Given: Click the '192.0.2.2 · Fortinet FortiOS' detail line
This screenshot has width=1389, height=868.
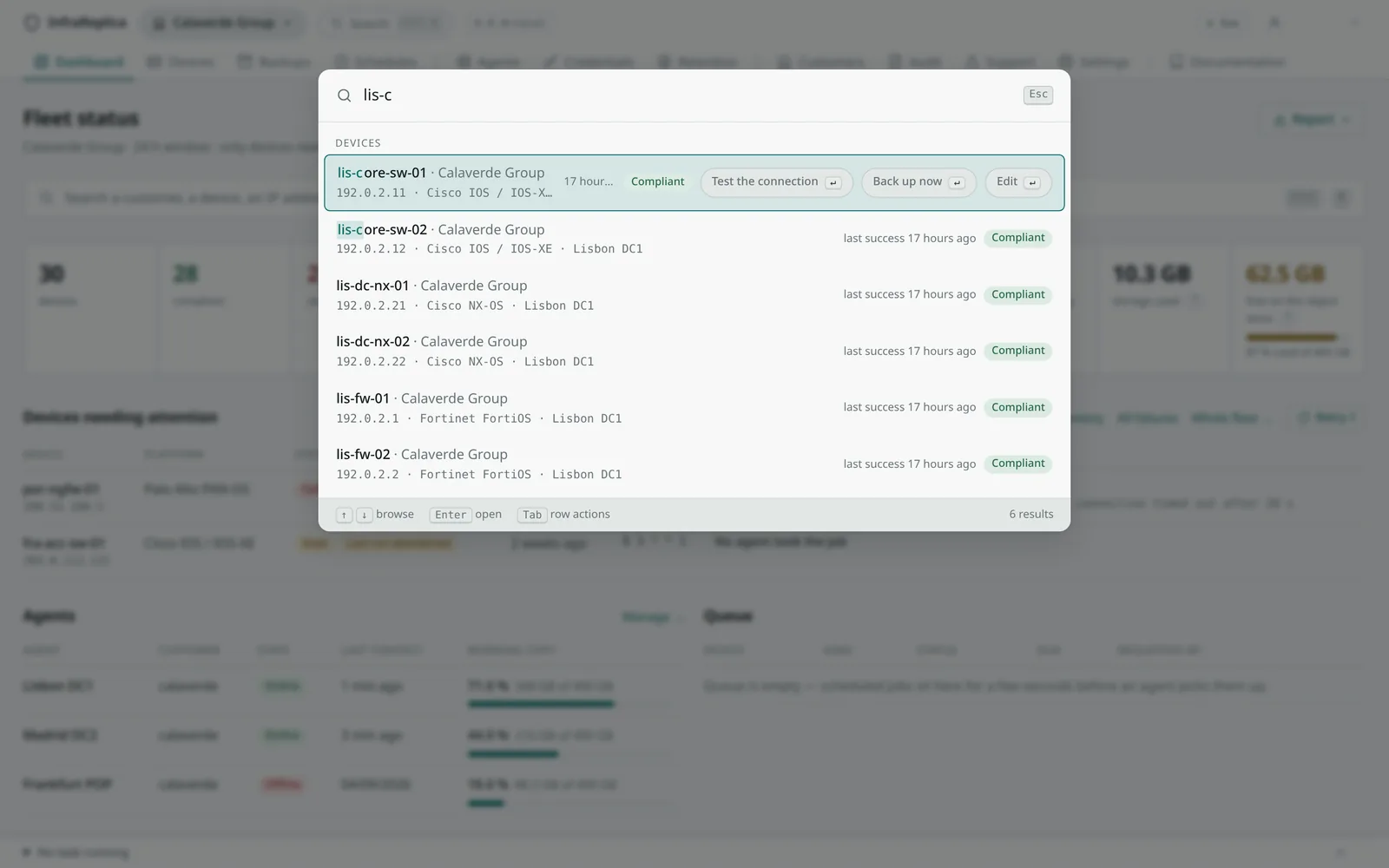Looking at the screenshot, I should pyautogui.click(x=479, y=475).
